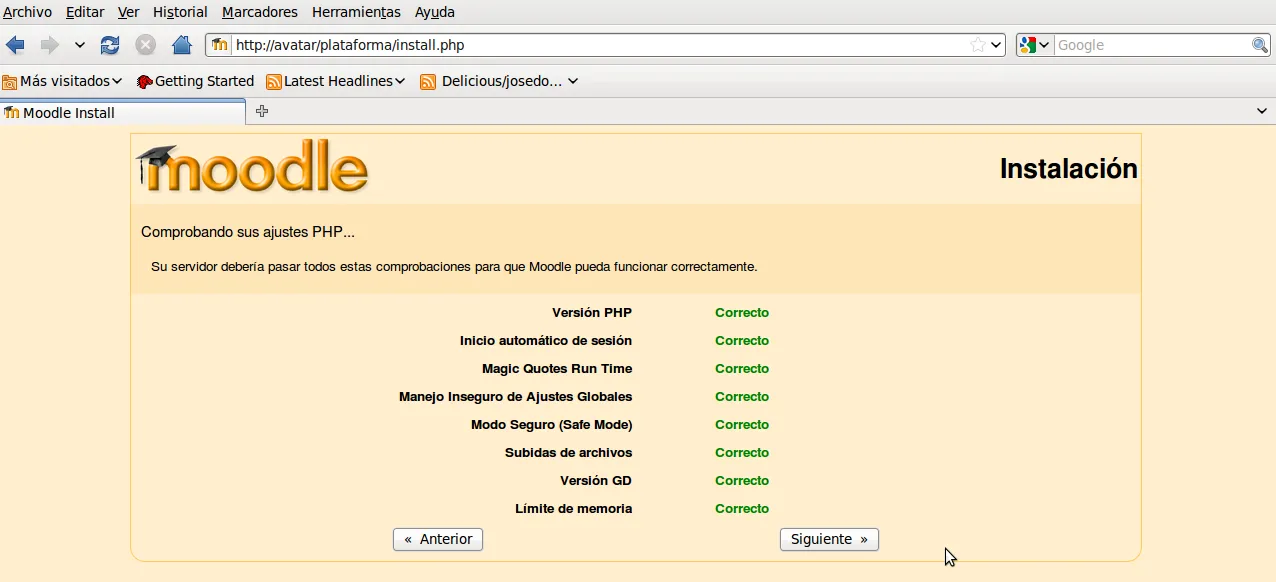Click the Home icon in toolbar
1276x582 pixels.
[x=181, y=45]
